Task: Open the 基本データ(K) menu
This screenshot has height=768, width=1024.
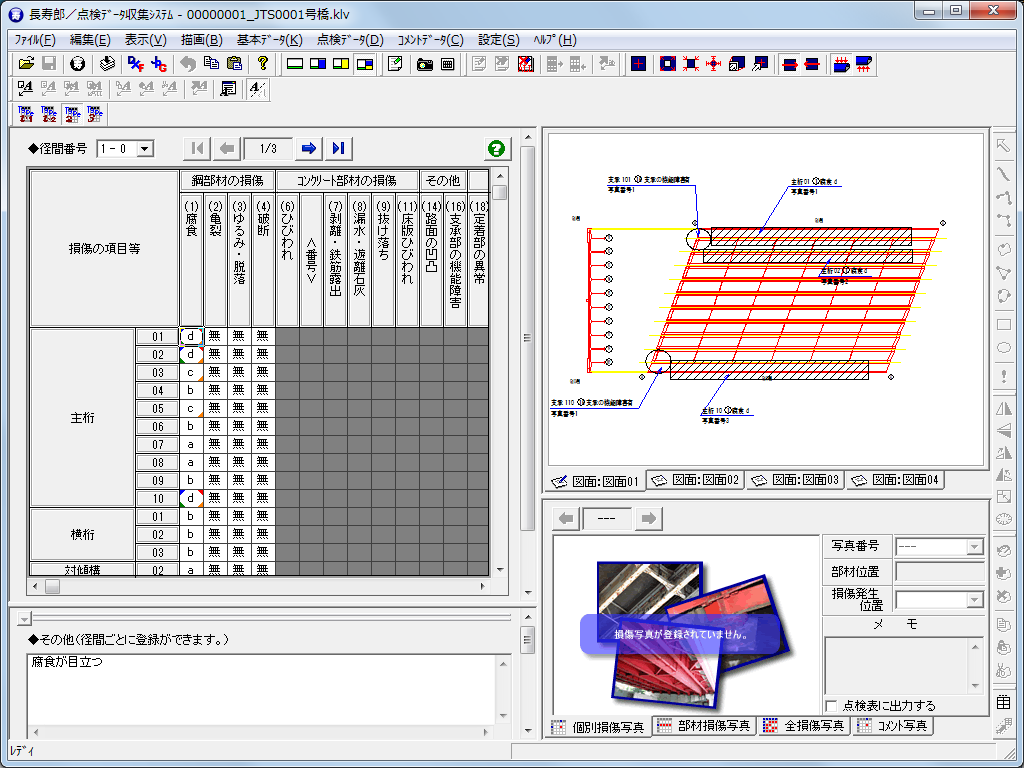Action: 269,40
